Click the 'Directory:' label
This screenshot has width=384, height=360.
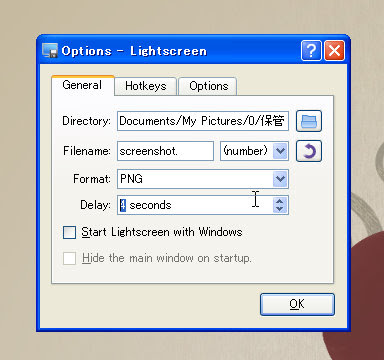(x=86, y=121)
